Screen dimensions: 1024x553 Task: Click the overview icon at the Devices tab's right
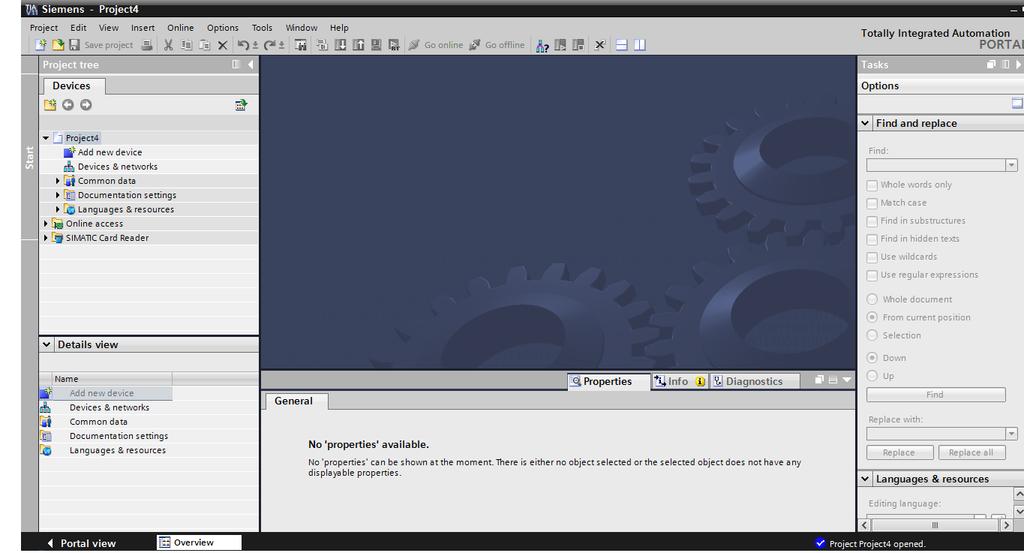[241, 105]
